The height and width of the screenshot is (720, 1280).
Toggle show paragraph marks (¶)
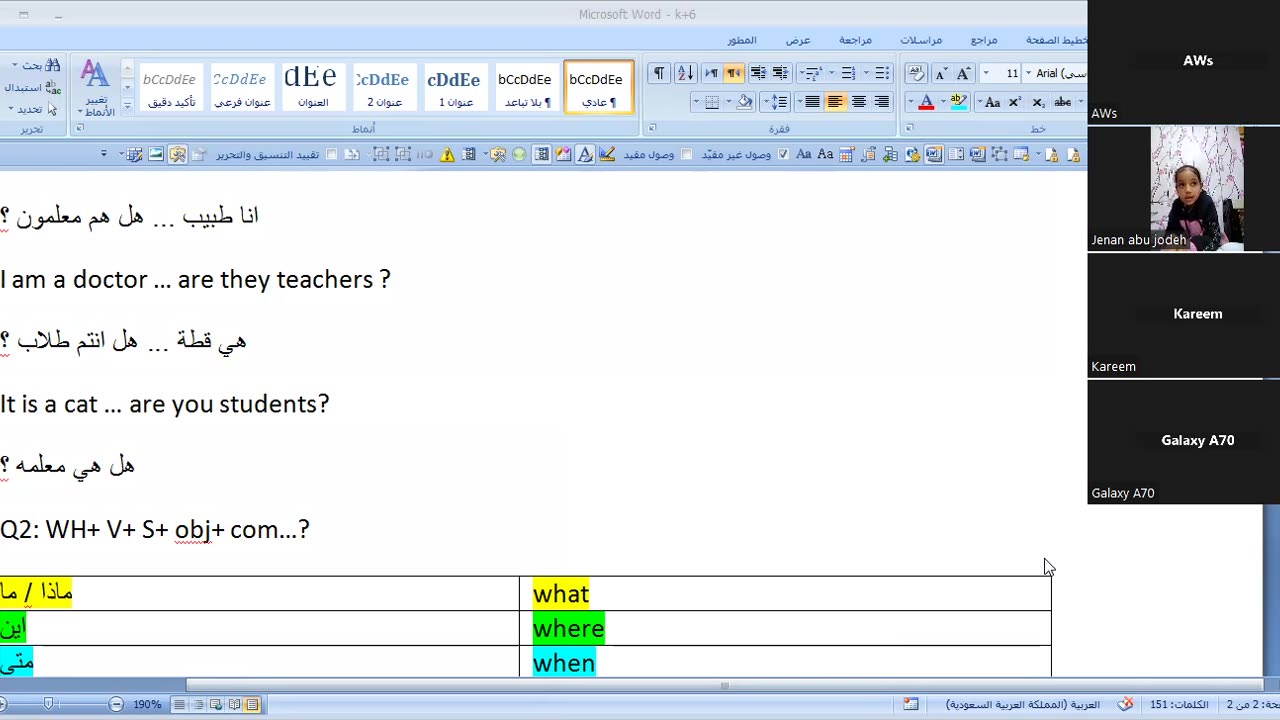(x=659, y=73)
